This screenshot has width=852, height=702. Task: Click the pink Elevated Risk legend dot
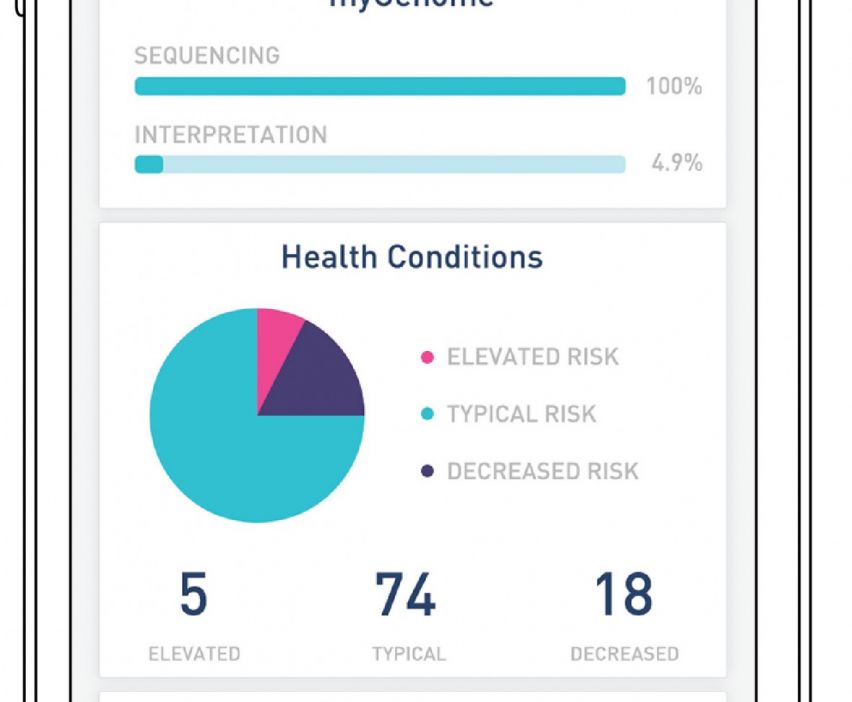click(428, 357)
